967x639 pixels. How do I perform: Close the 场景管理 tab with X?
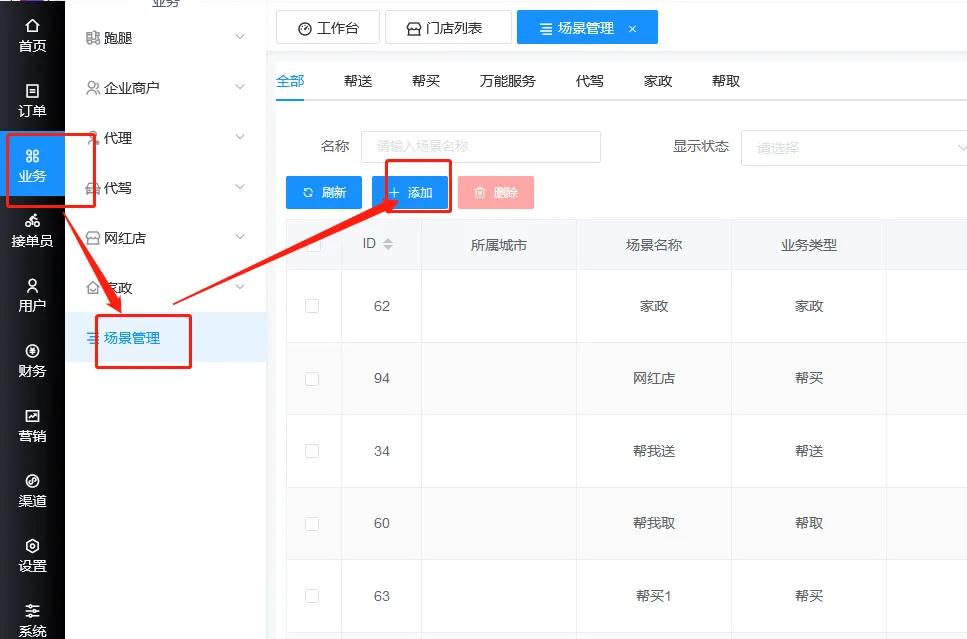click(632, 29)
